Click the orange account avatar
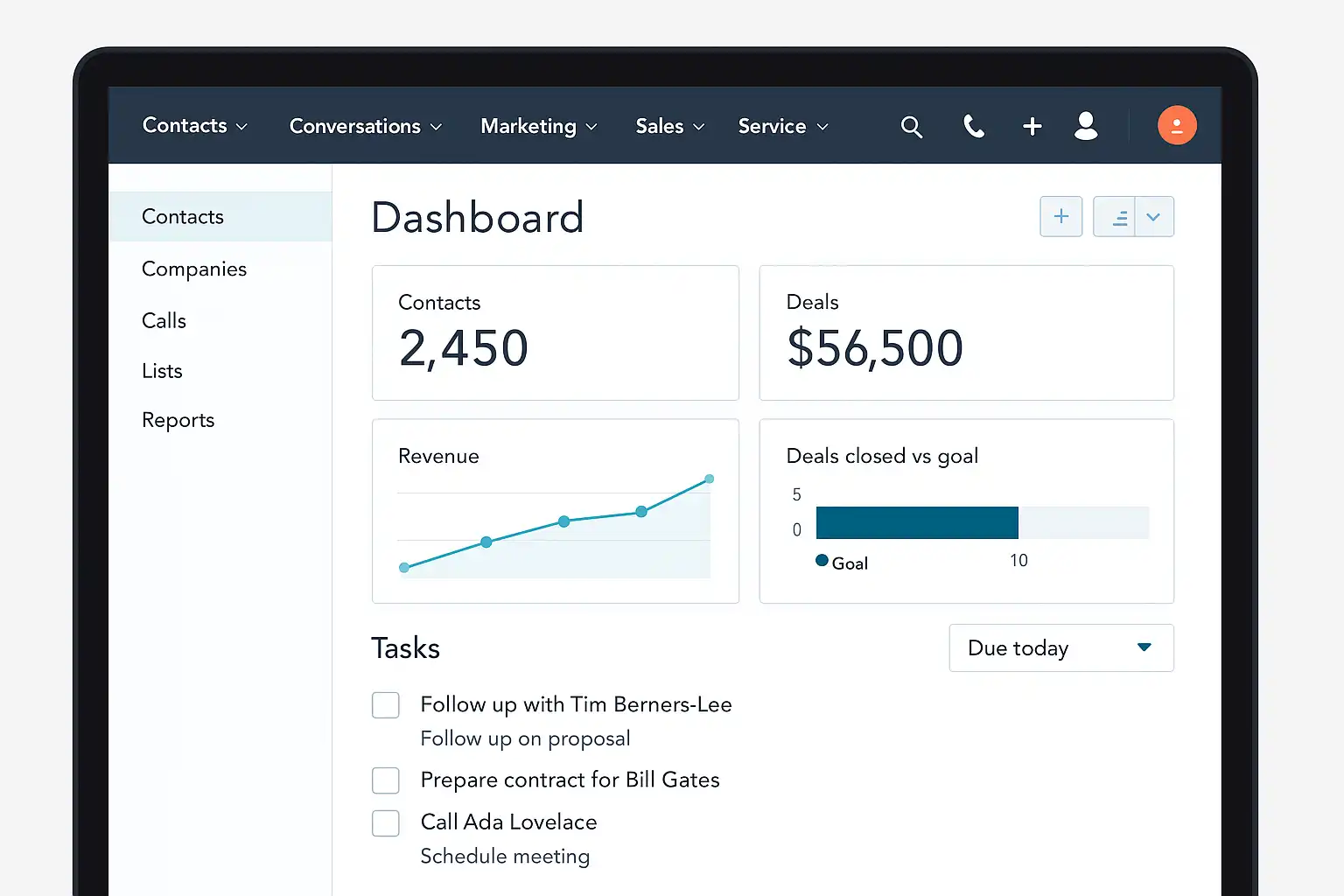The width and height of the screenshot is (1344, 896). [1176, 125]
